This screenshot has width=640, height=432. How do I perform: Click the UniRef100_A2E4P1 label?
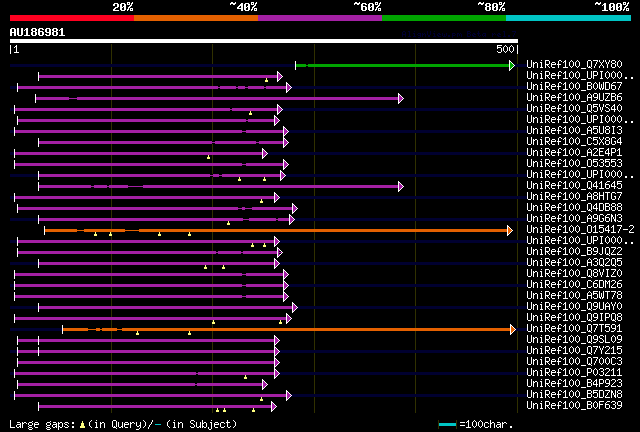click(574, 152)
